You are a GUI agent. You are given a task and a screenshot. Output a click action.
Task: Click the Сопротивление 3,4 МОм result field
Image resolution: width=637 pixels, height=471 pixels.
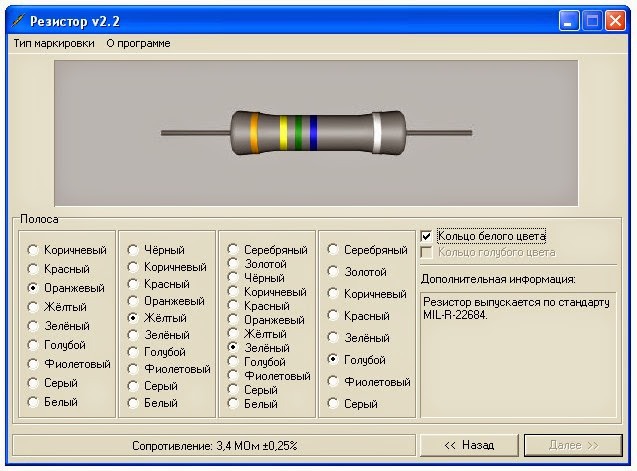tap(214, 446)
